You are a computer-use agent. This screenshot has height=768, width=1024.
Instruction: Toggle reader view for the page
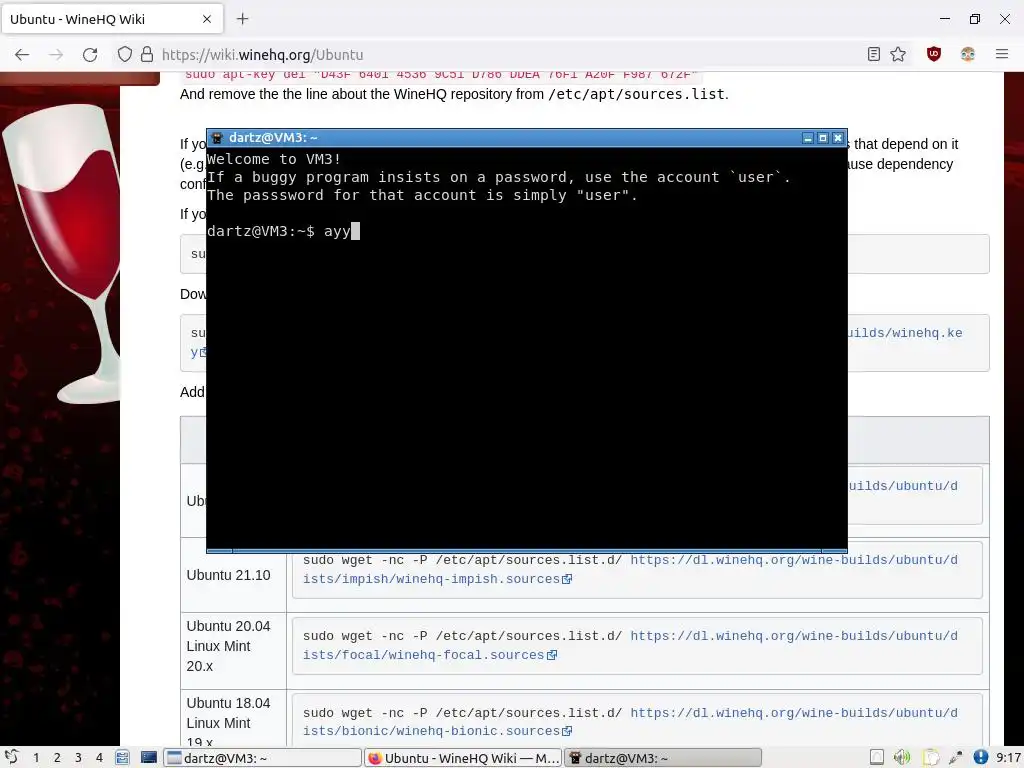(x=874, y=54)
